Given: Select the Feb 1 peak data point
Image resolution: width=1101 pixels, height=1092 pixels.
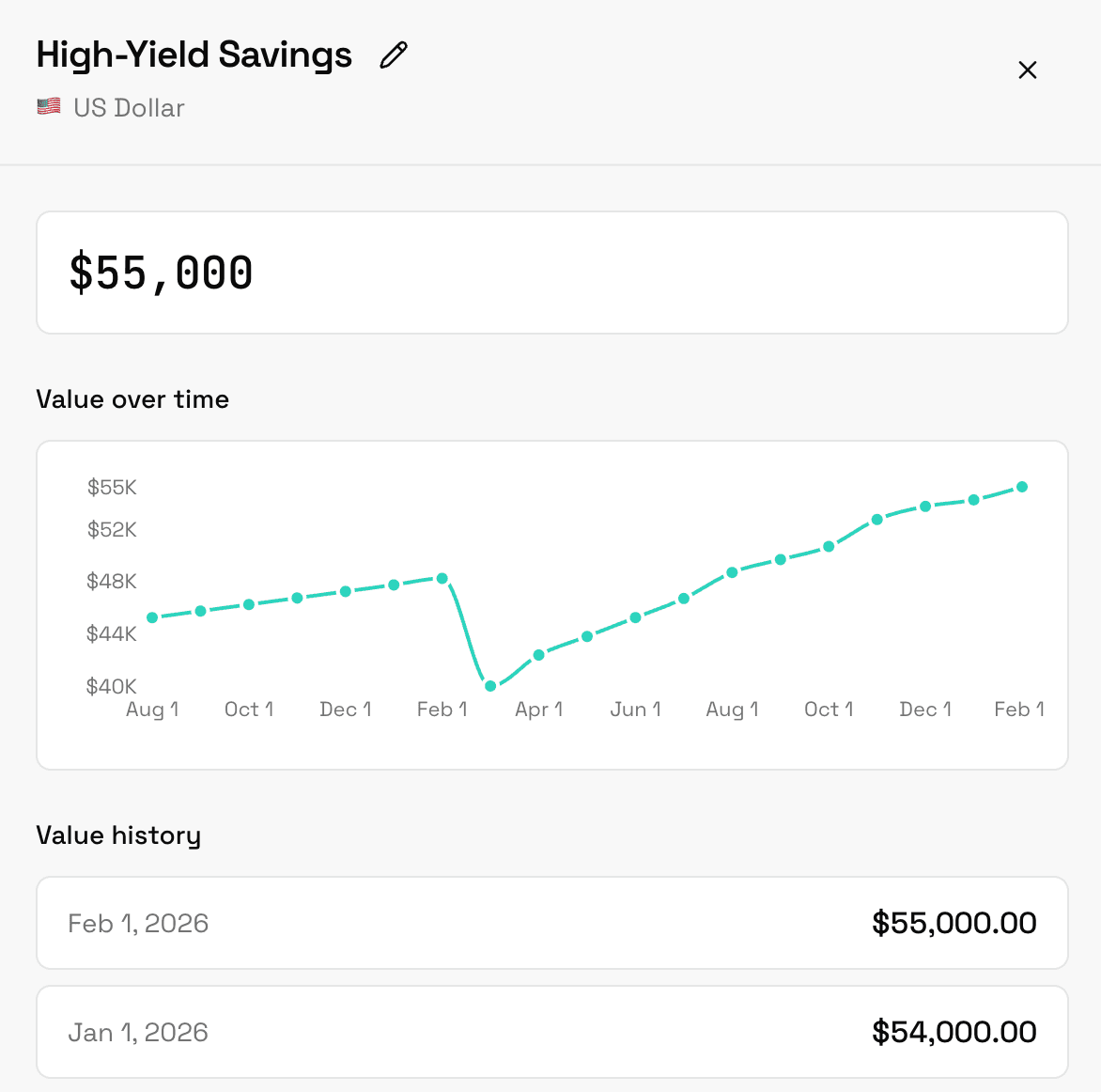Looking at the screenshot, I should pyautogui.click(x=442, y=578).
